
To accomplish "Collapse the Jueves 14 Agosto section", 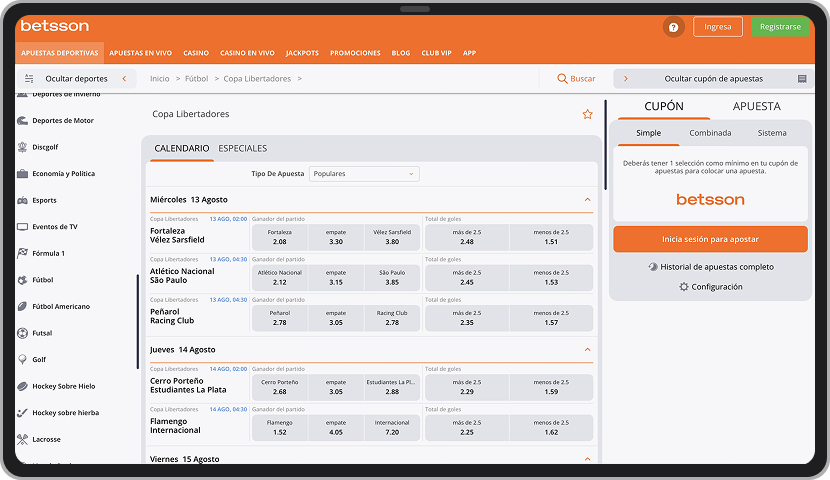I will 587,350.
